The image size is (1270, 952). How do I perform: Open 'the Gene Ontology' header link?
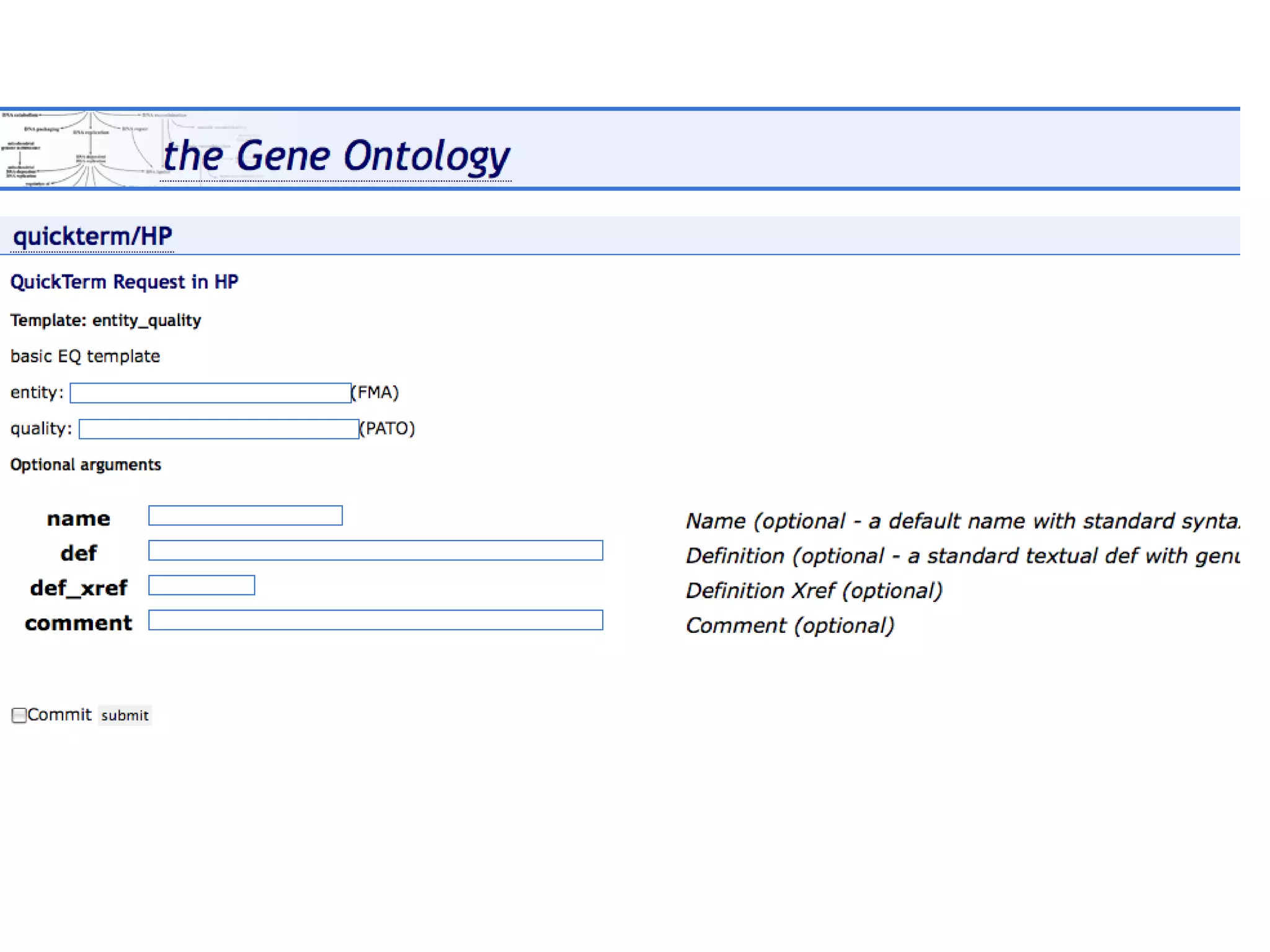pyautogui.click(x=335, y=156)
